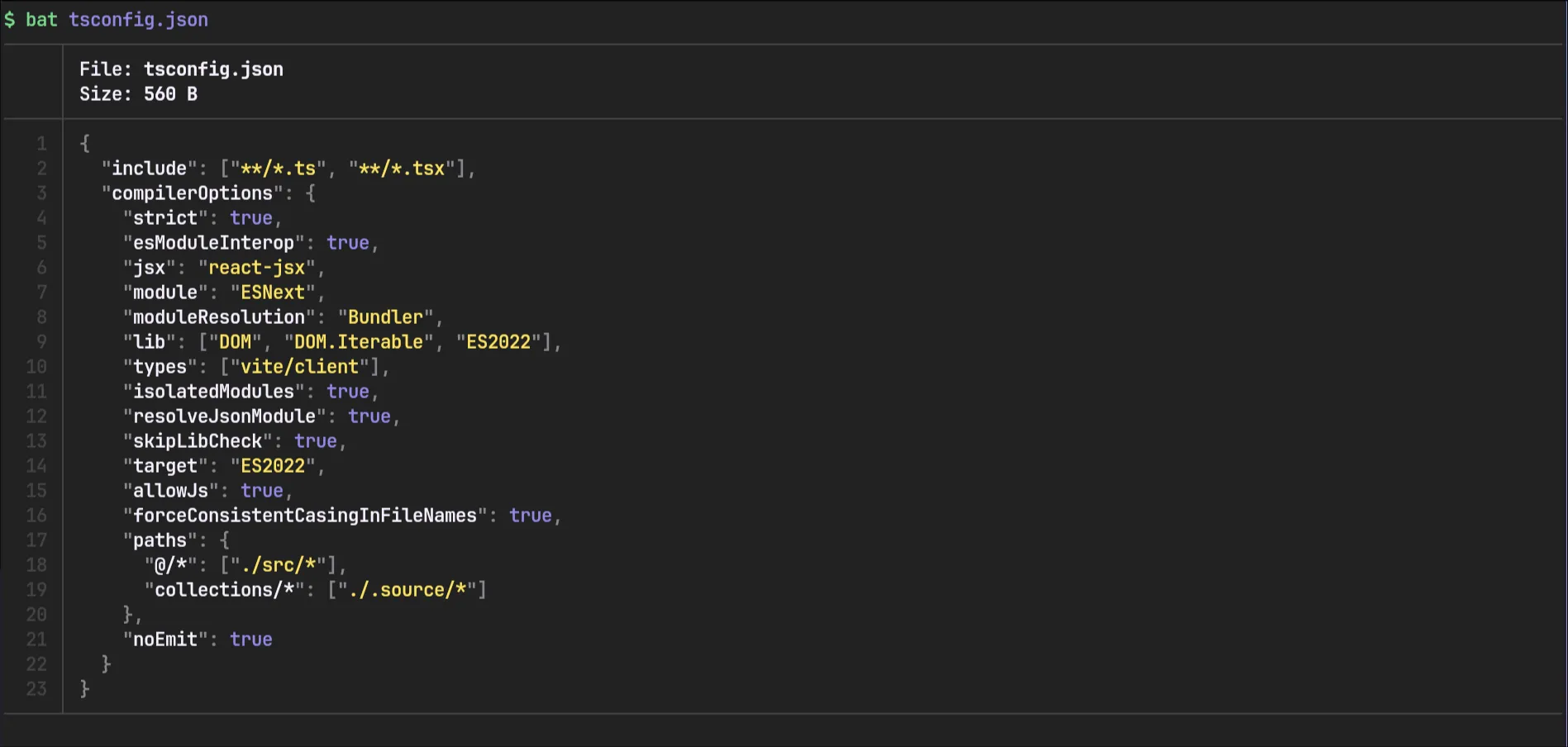
Task: Click the "./src/*" path string
Action: pos(278,565)
